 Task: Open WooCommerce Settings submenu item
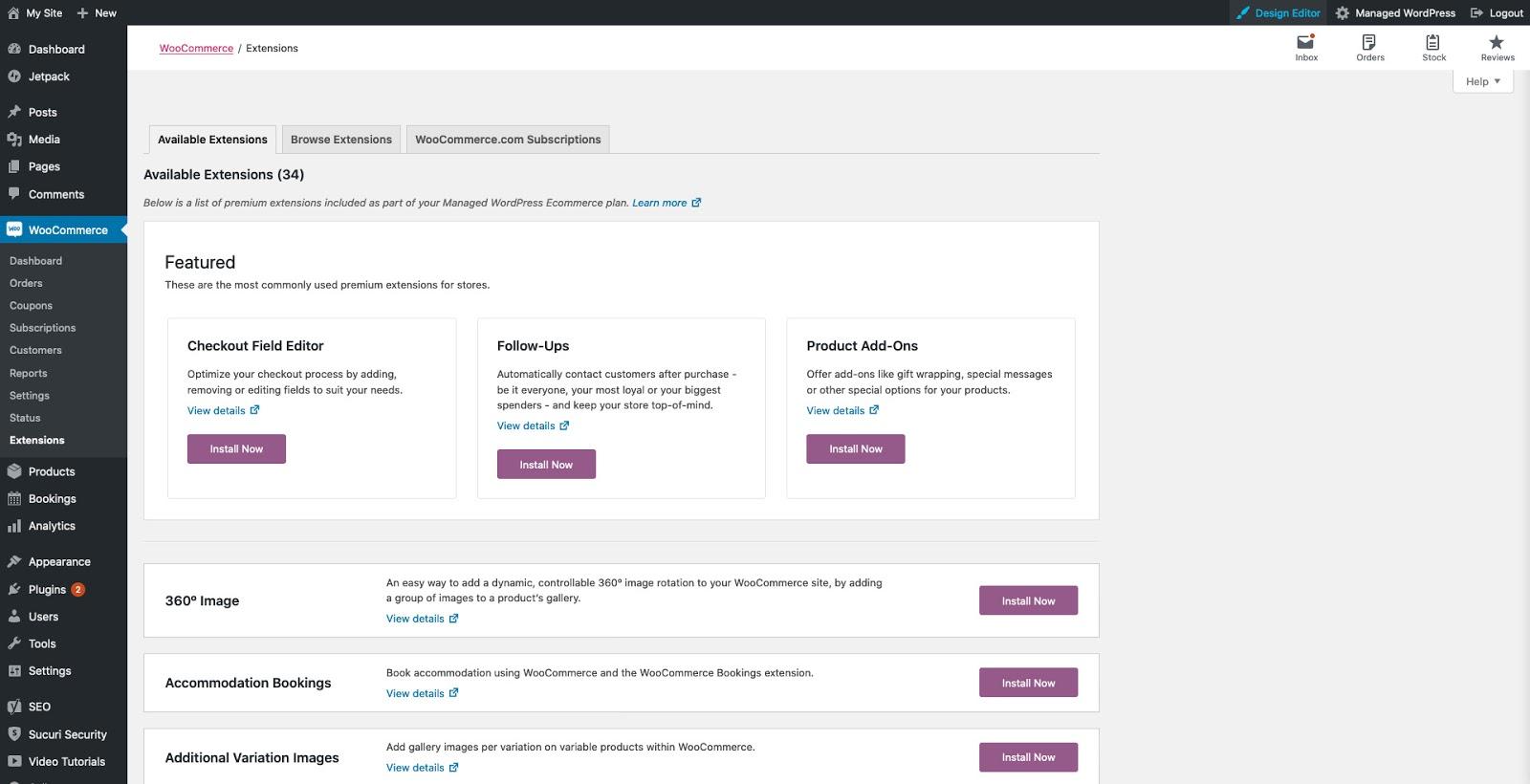click(30, 395)
